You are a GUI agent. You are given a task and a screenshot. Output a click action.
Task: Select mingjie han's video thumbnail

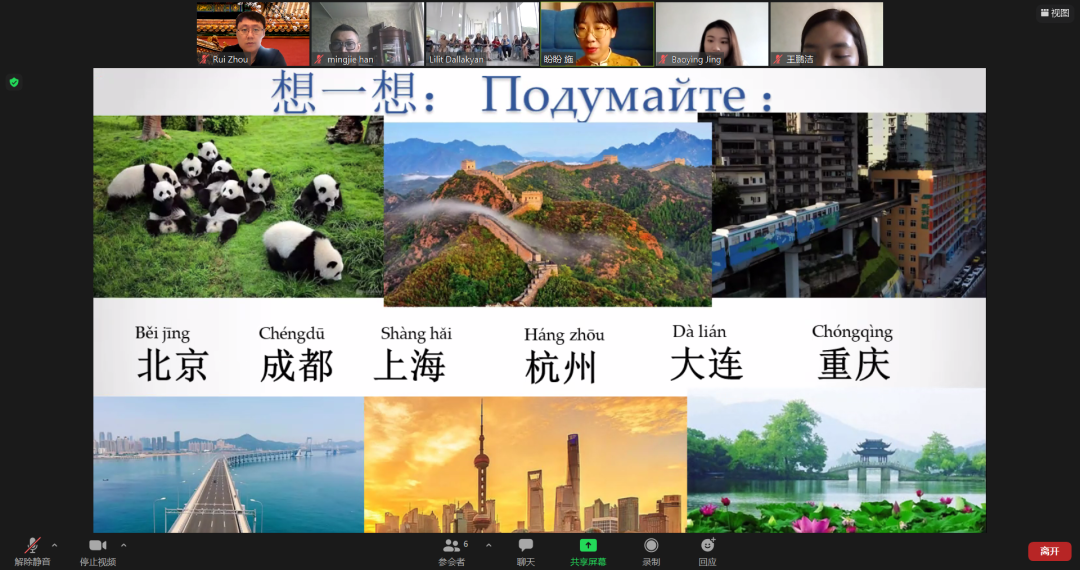pos(368,34)
